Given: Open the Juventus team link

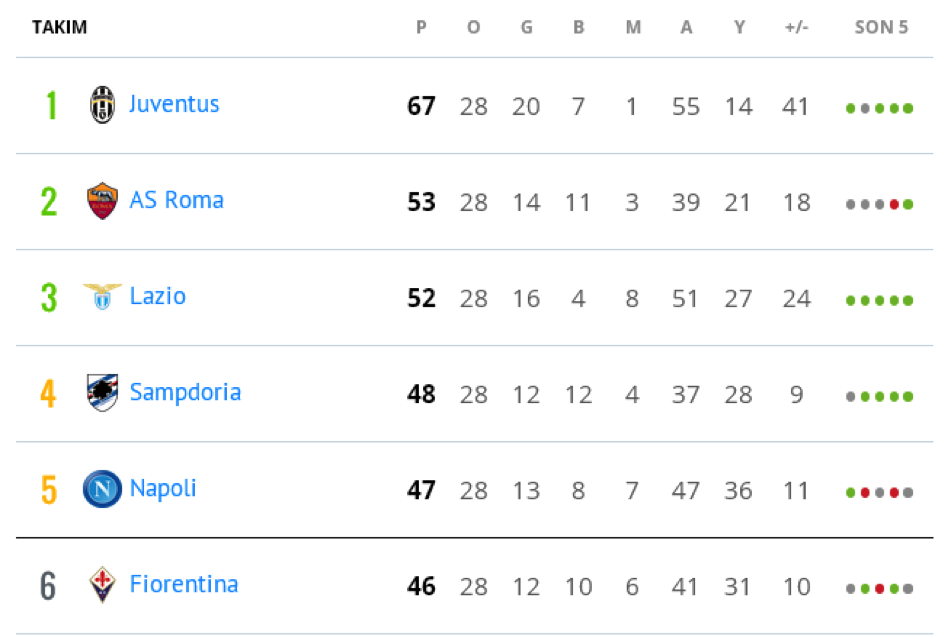Looking at the screenshot, I should click(x=174, y=104).
